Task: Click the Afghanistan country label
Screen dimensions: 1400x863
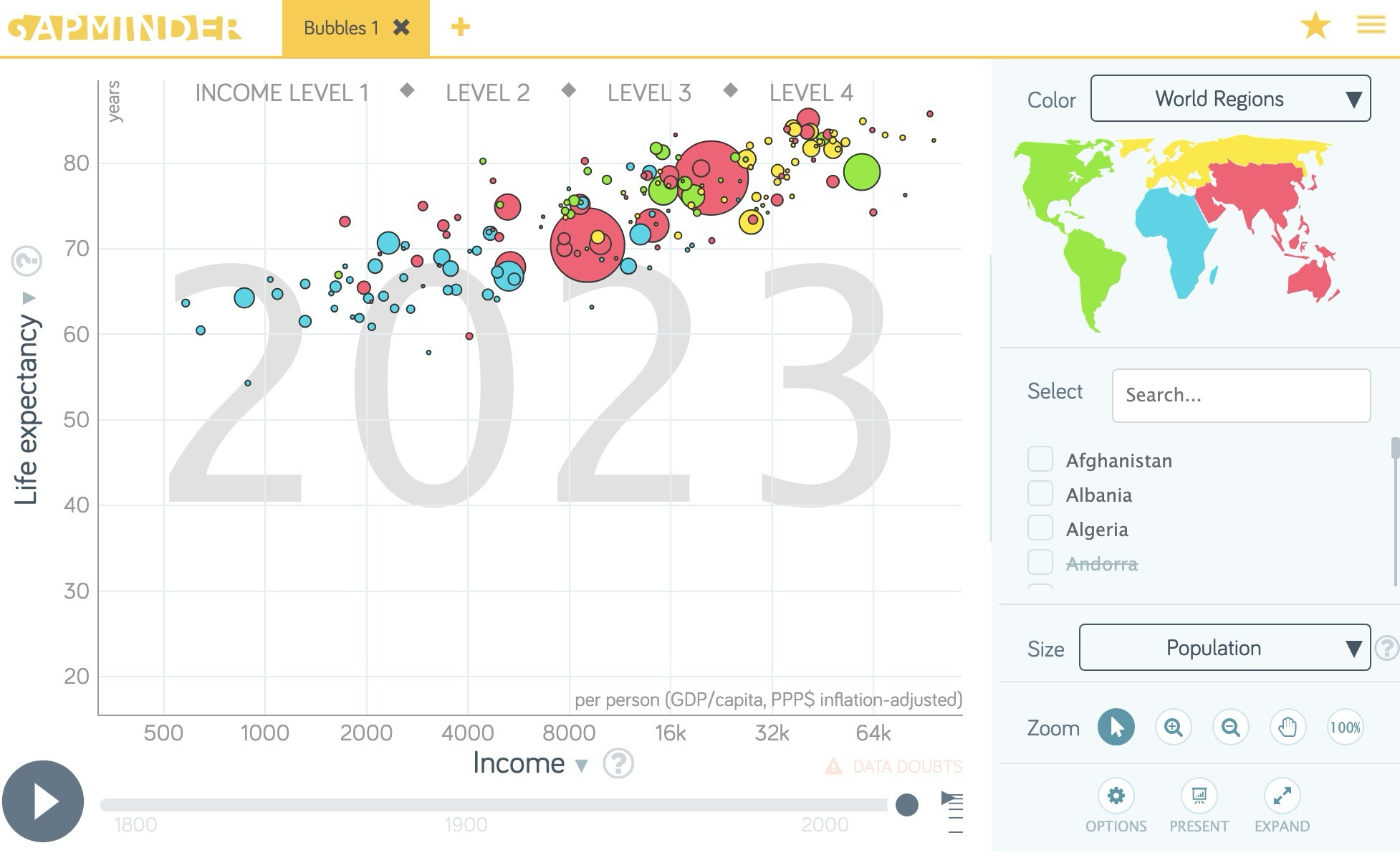Action: [x=1119, y=460]
